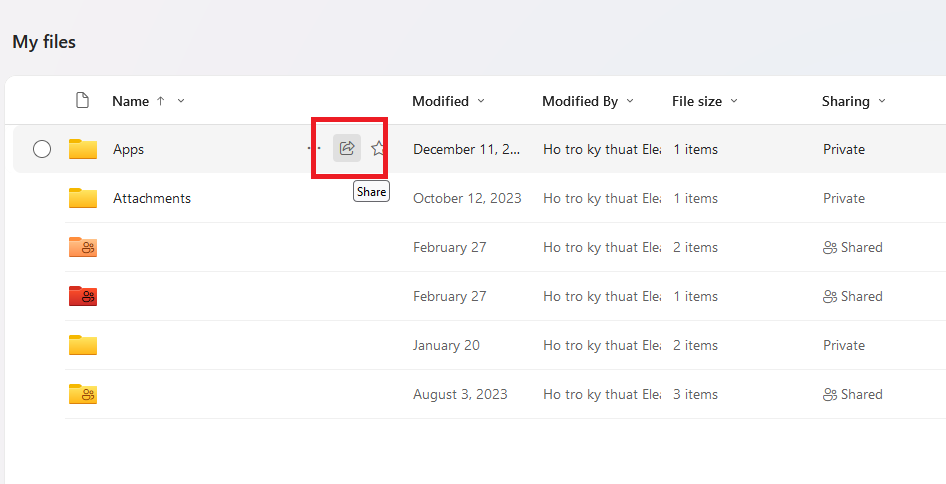Open the Name column sort dropdown

181,101
